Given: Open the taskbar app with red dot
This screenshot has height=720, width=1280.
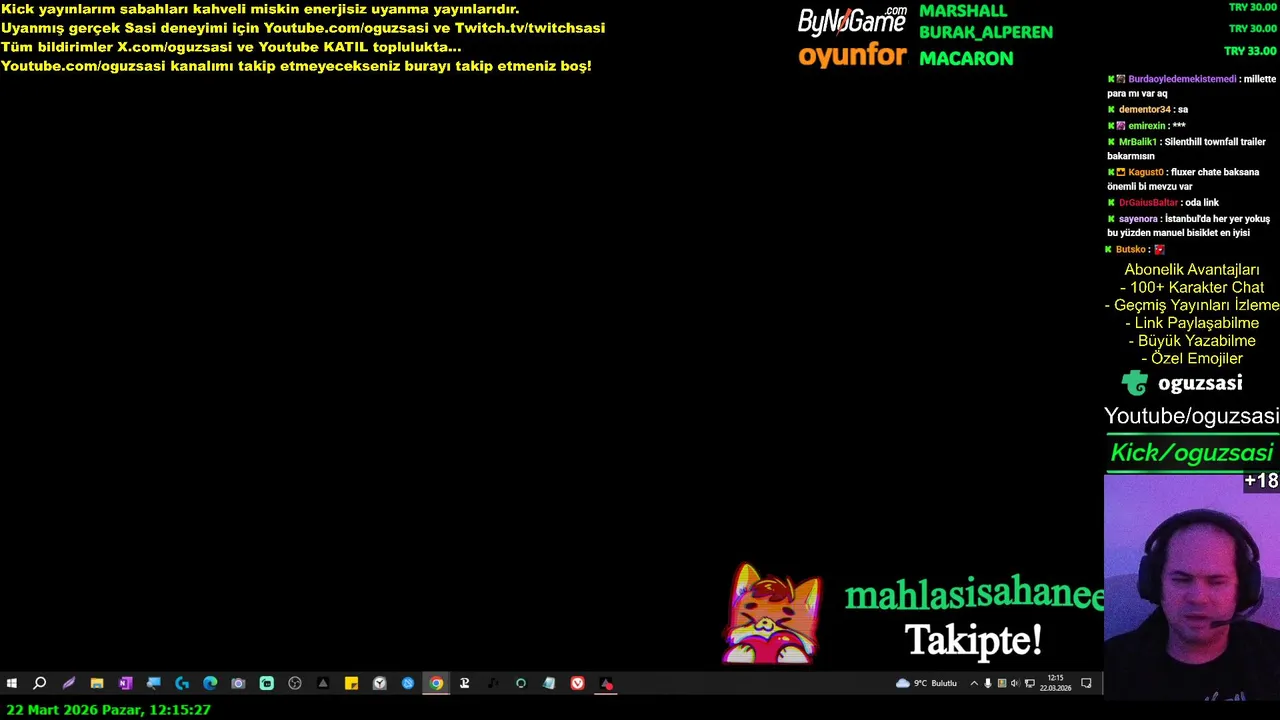Looking at the screenshot, I should coord(606,683).
